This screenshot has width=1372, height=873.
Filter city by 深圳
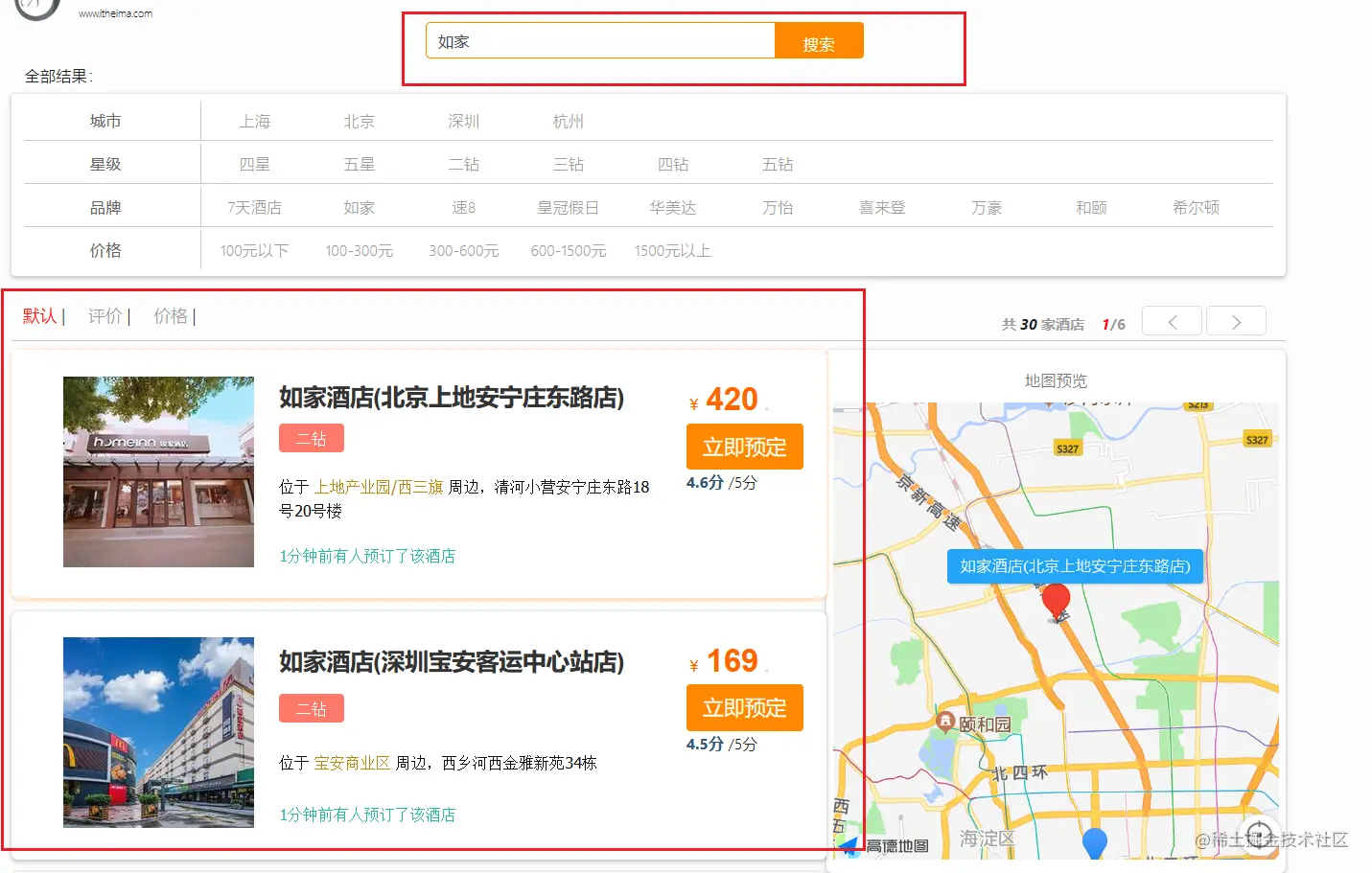(464, 122)
